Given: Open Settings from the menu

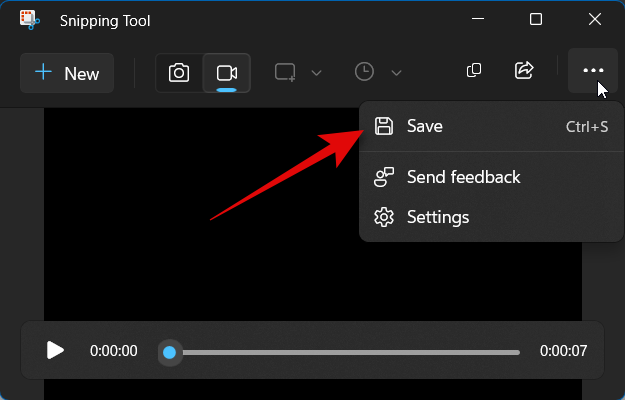Looking at the screenshot, I should (438, 217).
